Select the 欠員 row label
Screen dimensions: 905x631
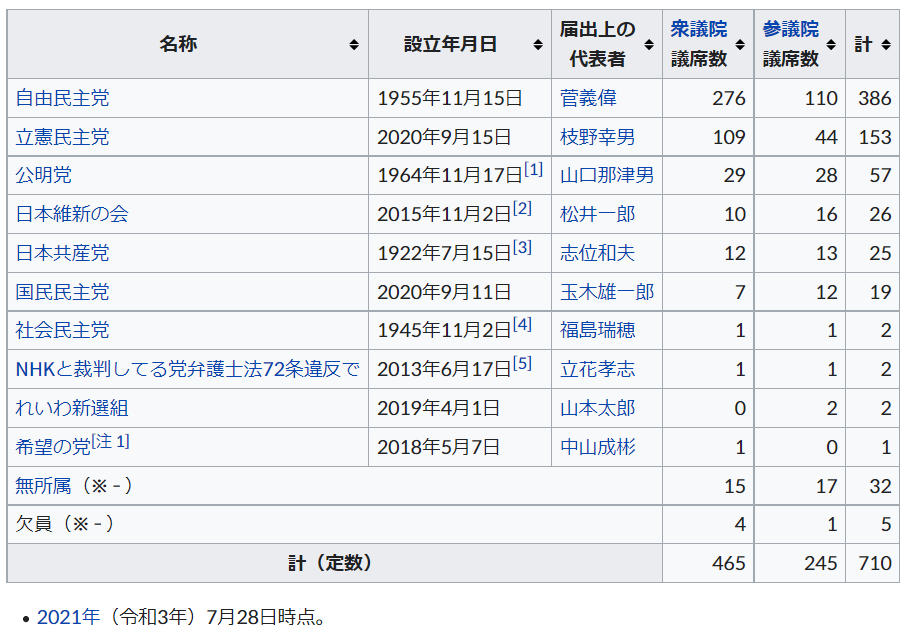point(65,524)
